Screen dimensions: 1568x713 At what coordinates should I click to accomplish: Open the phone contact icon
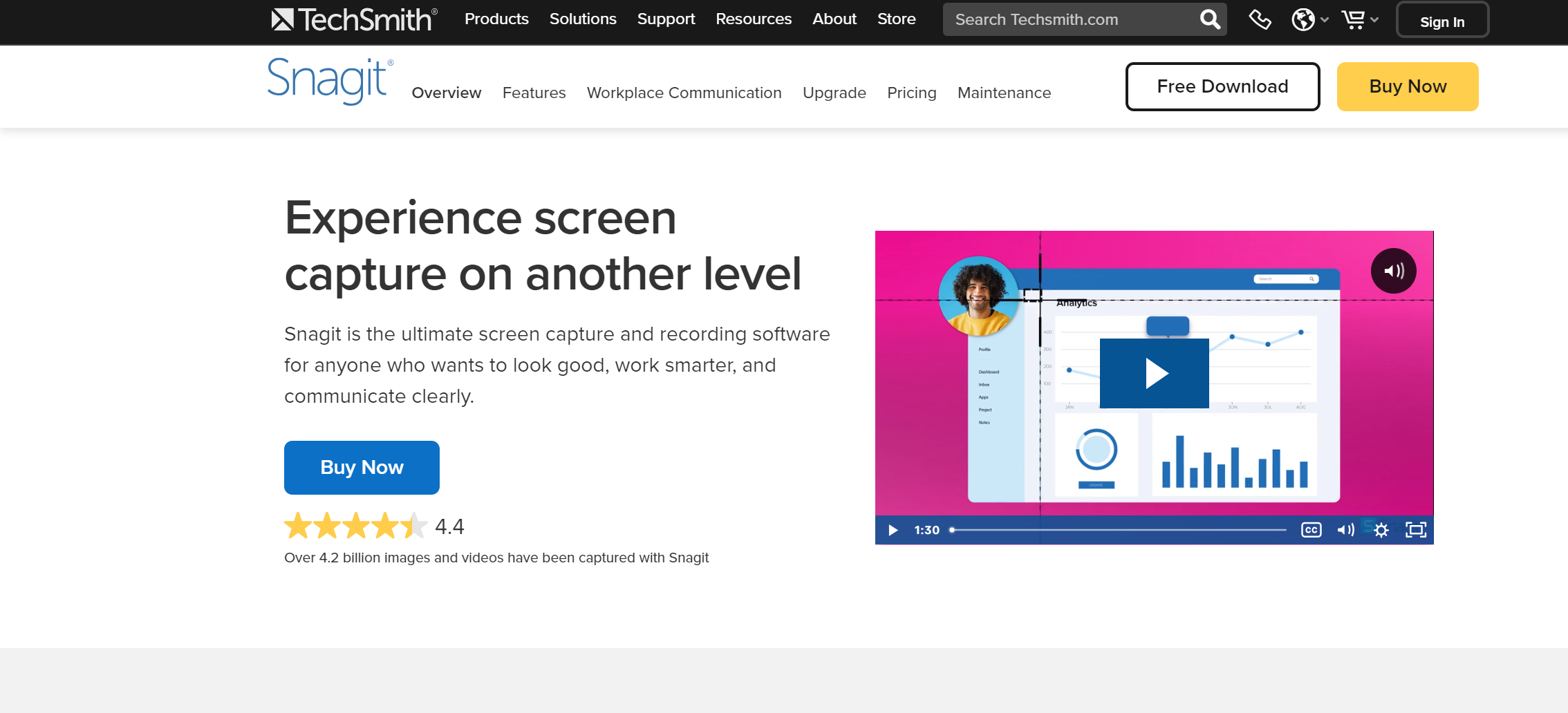(x=1260, y=19)
